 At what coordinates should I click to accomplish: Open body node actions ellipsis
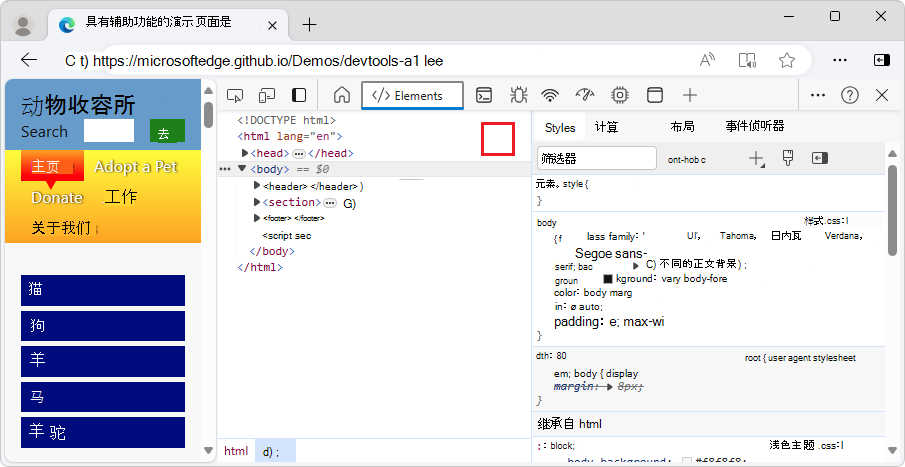(x=225, y=169)
